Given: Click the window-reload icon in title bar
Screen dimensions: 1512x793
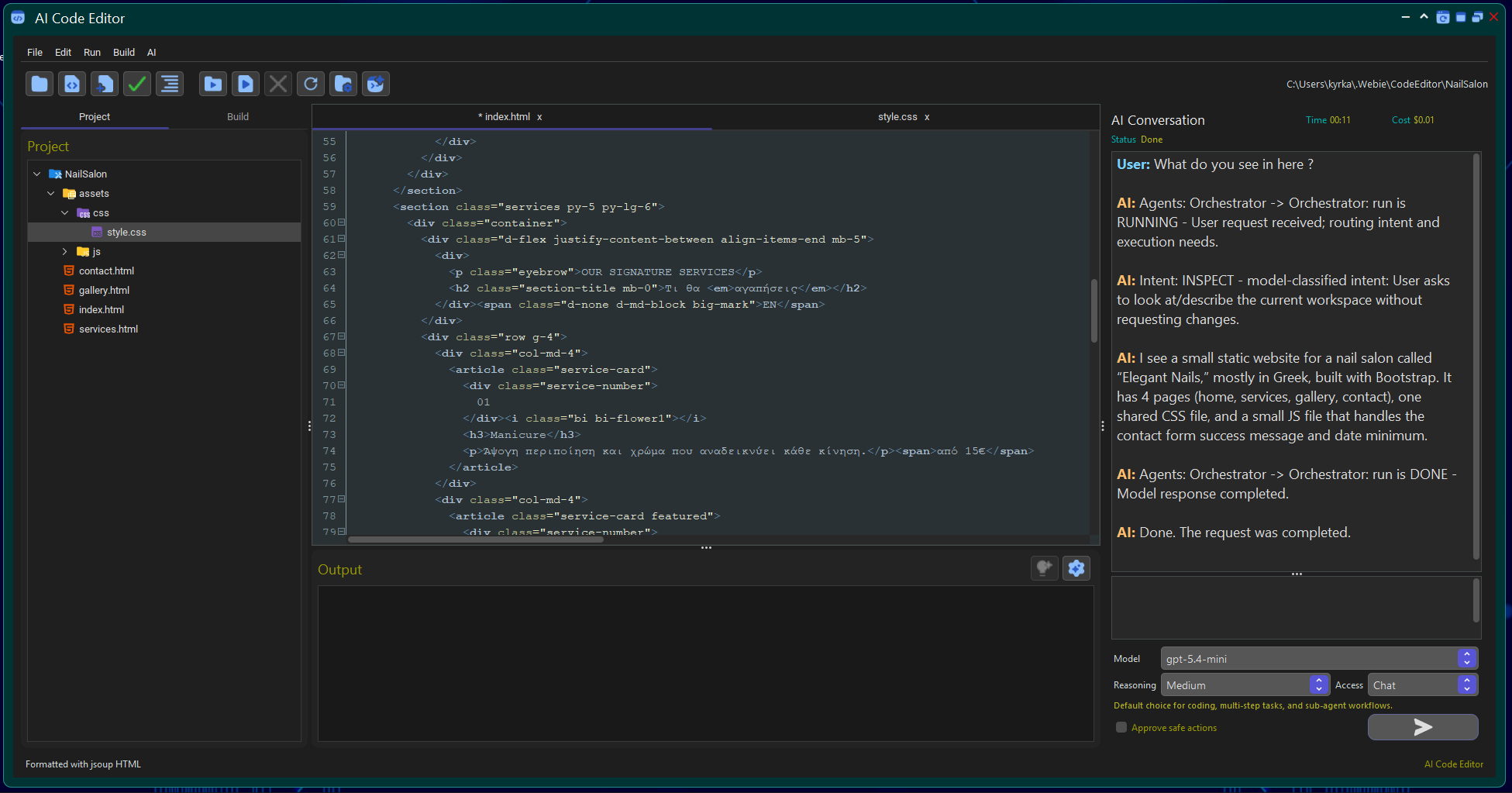Looking at the screenshot, I should click(1443, 17).
